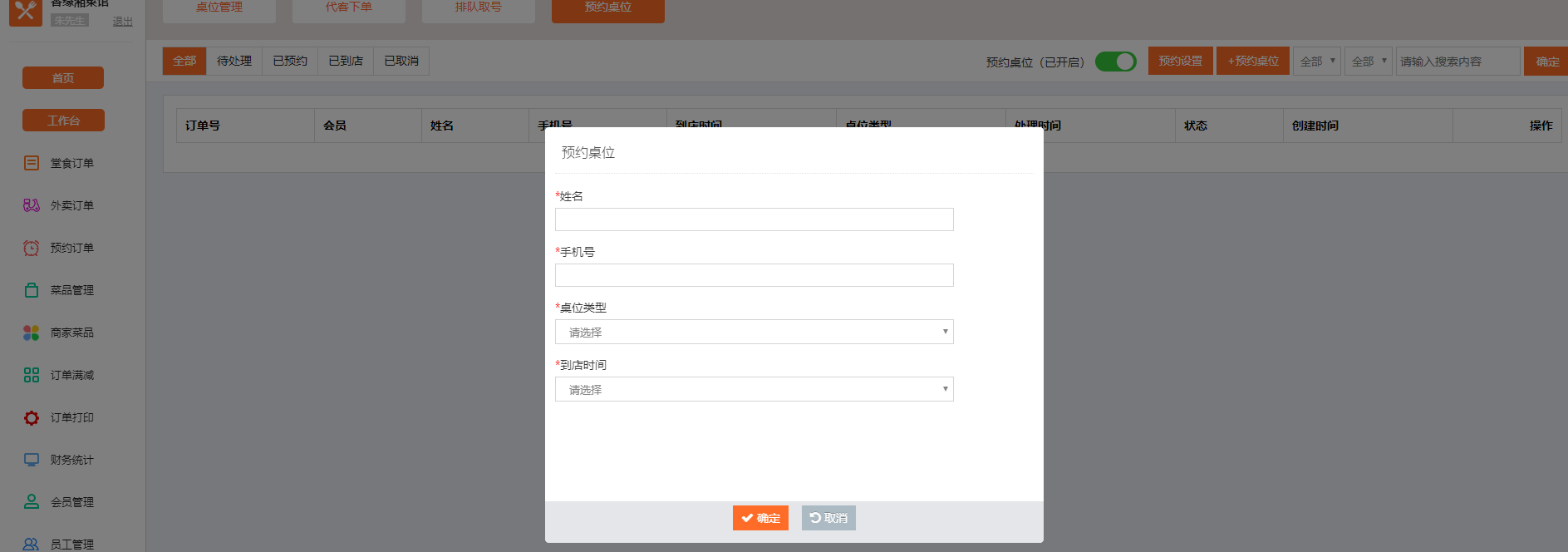
Task: Select the 已取消 filter tab
Action: [401, 61]
